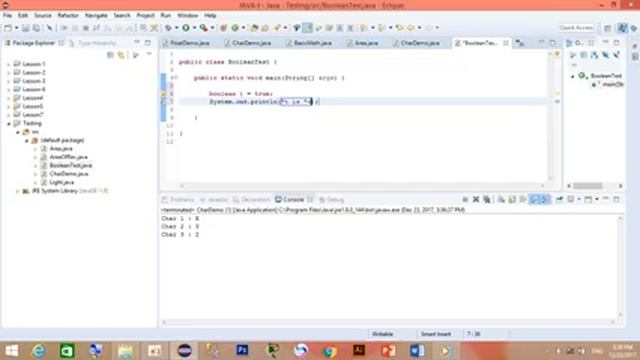Click Smart Insert in status bar
The width and height of the screenshot is (640, 360).
tap(436, 334)
